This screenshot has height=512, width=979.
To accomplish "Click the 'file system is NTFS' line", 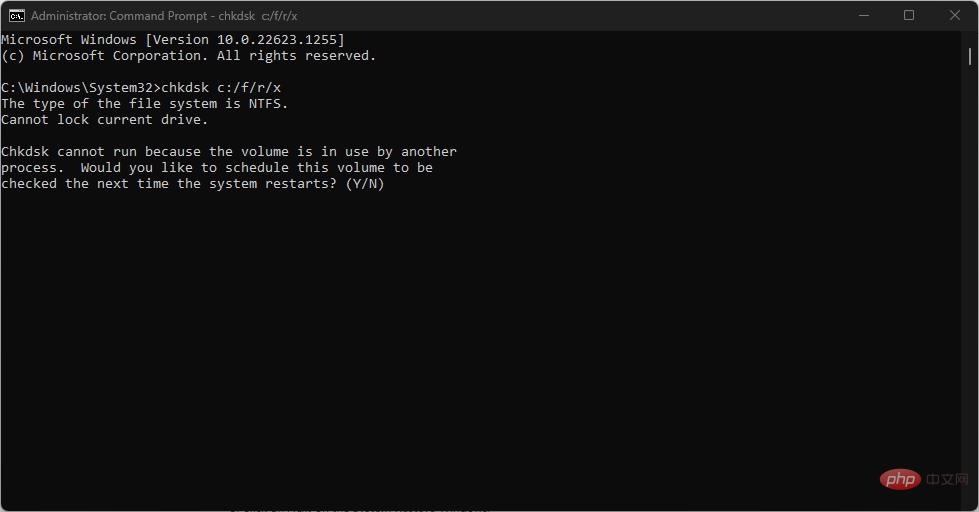I will [144, 104].
